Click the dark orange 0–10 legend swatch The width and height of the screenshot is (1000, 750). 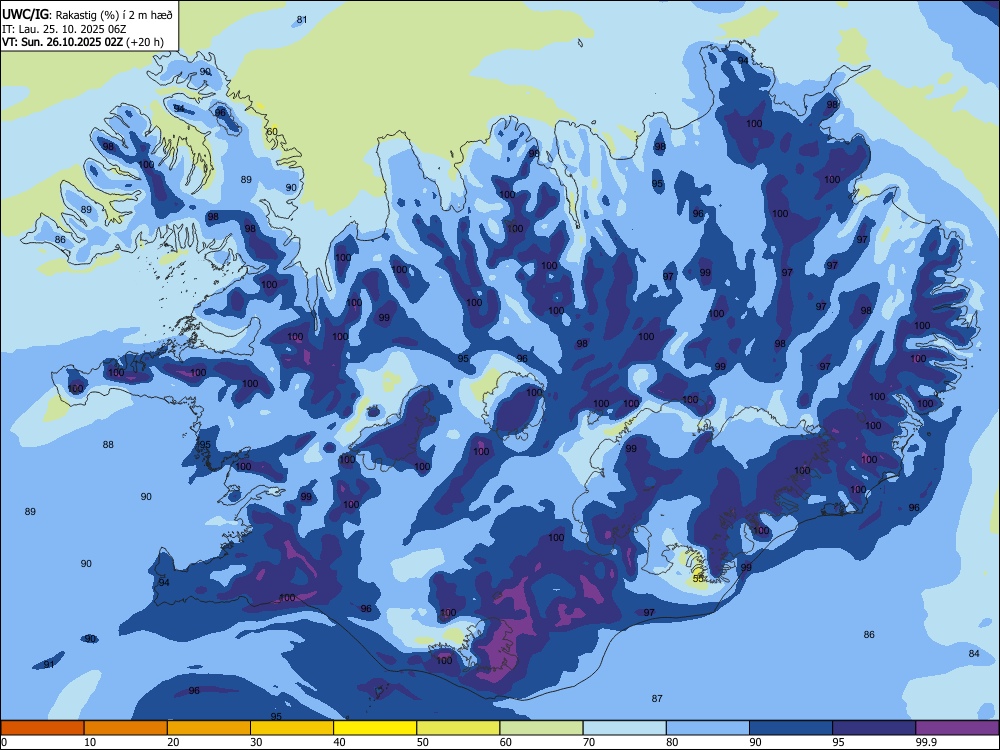[x=42, y=728]
